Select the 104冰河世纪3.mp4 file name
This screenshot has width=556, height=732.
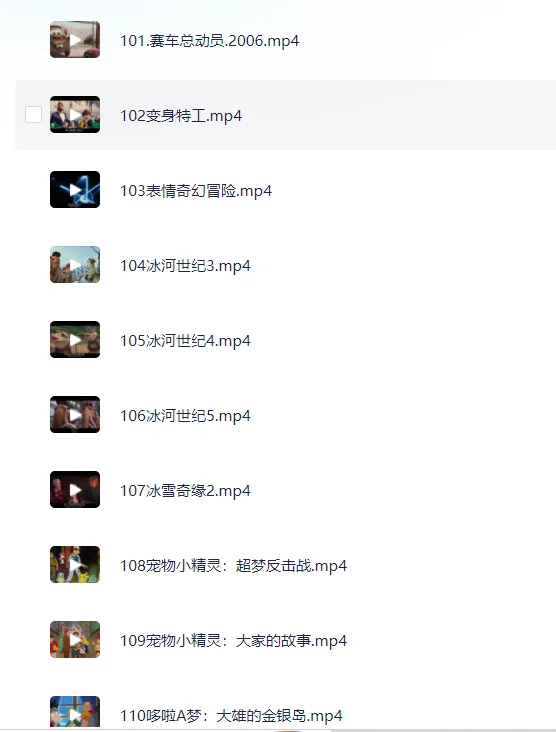pos(185,266)
